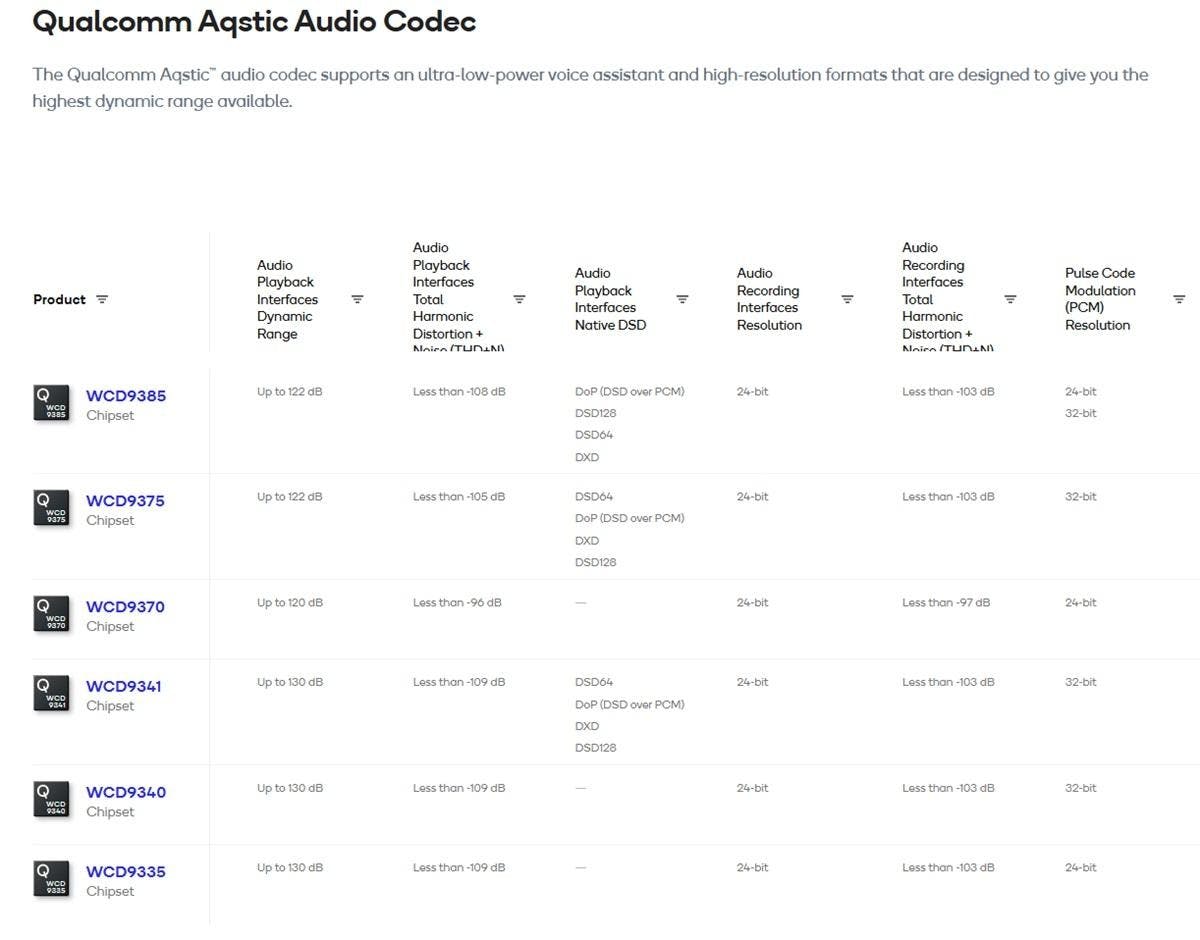Click the Product column header
The height and width of the screenshot is (940, 1200).
click(59, 299)
